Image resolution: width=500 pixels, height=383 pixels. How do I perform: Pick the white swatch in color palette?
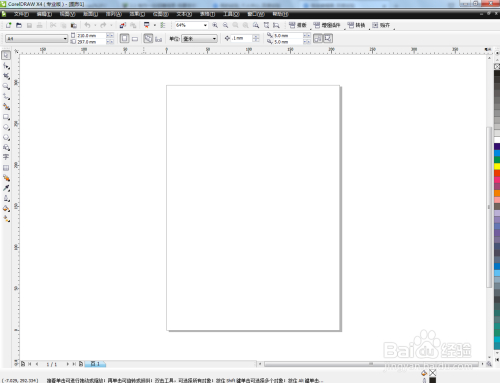pos(497,140)
